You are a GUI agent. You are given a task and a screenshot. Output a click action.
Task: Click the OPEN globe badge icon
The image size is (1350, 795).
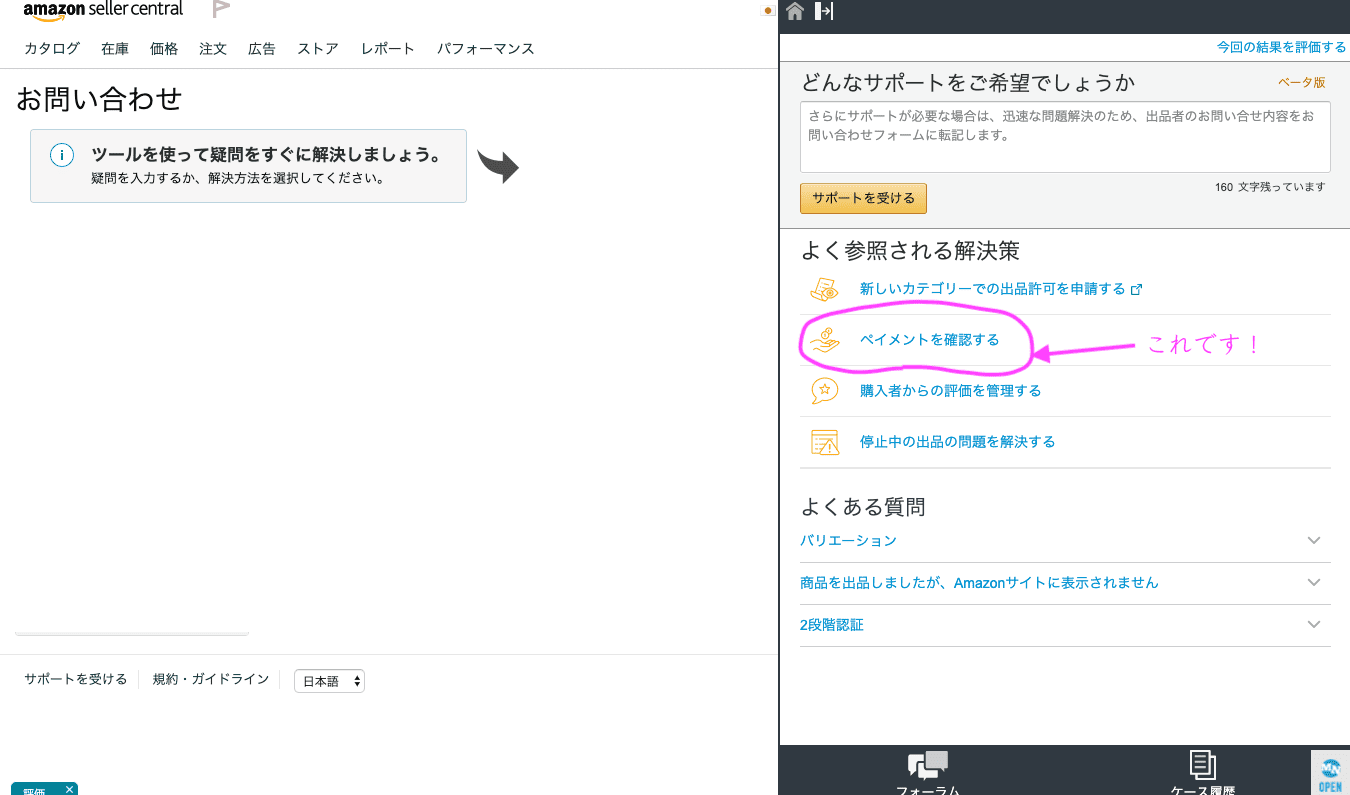click(x=1330, y=773)
